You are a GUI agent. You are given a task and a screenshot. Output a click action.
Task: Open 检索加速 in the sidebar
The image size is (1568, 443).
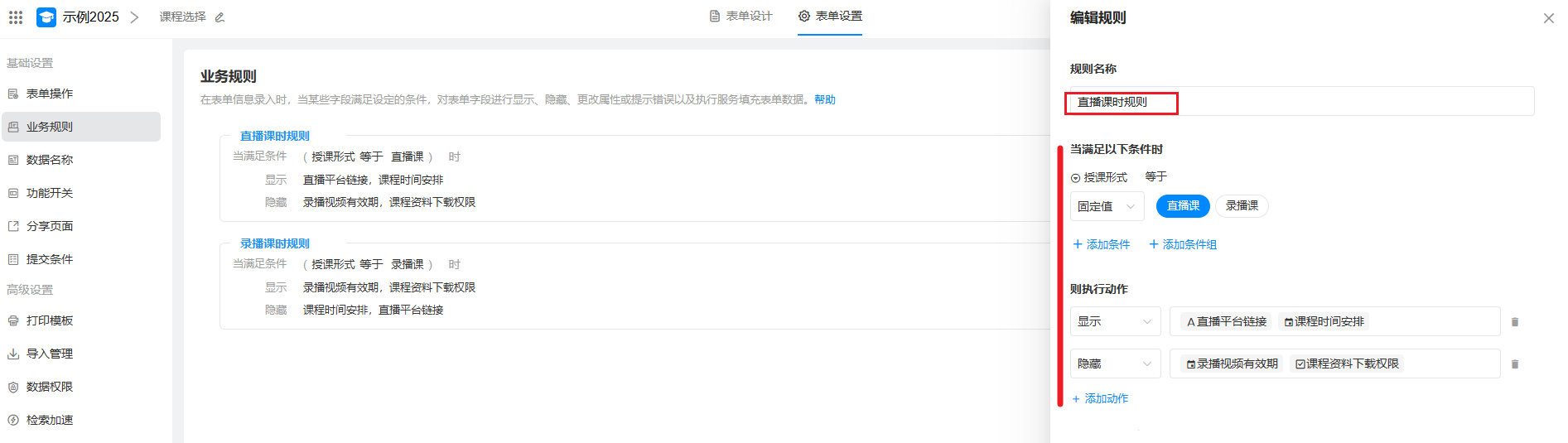[50, 420]
